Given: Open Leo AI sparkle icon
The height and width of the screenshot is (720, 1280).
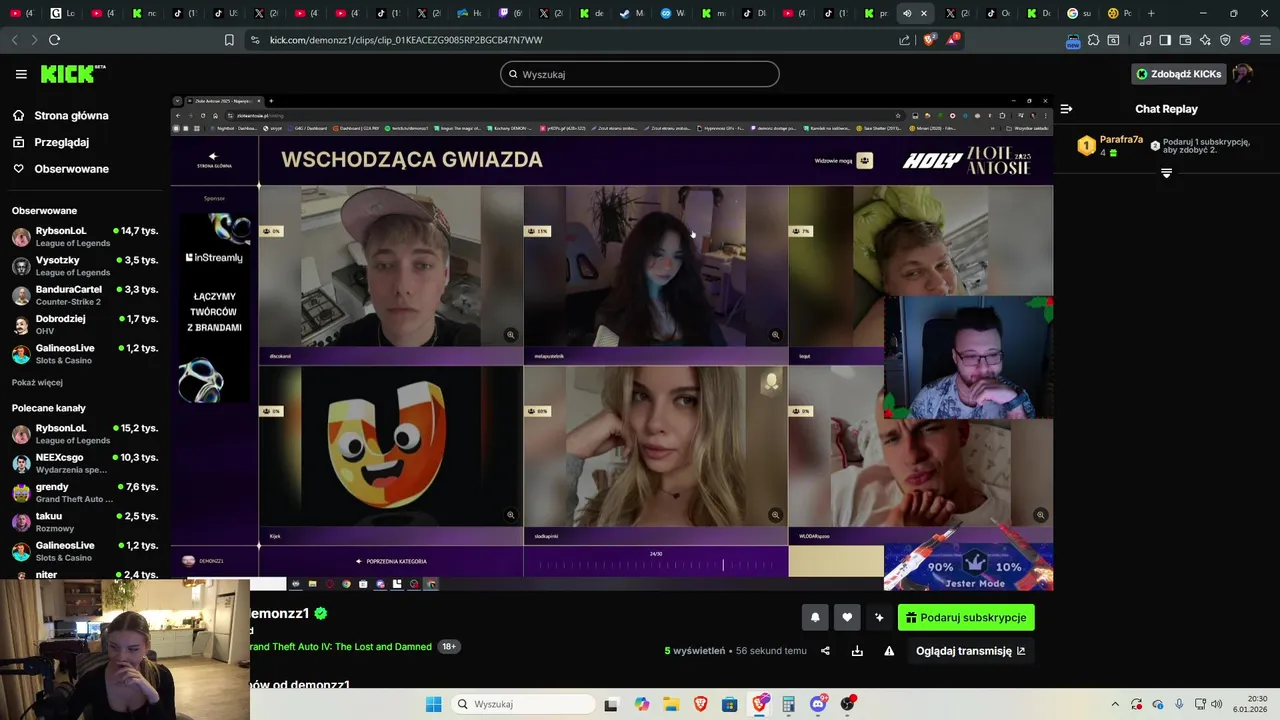Looking at the screenshot, I should [1205, 40].
